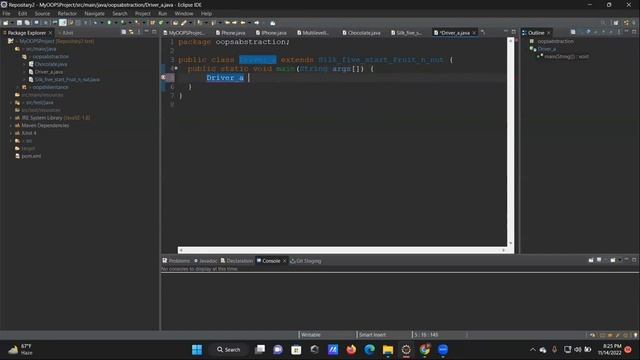Expand the oopsinheritance package node

(x=18, y=87)
